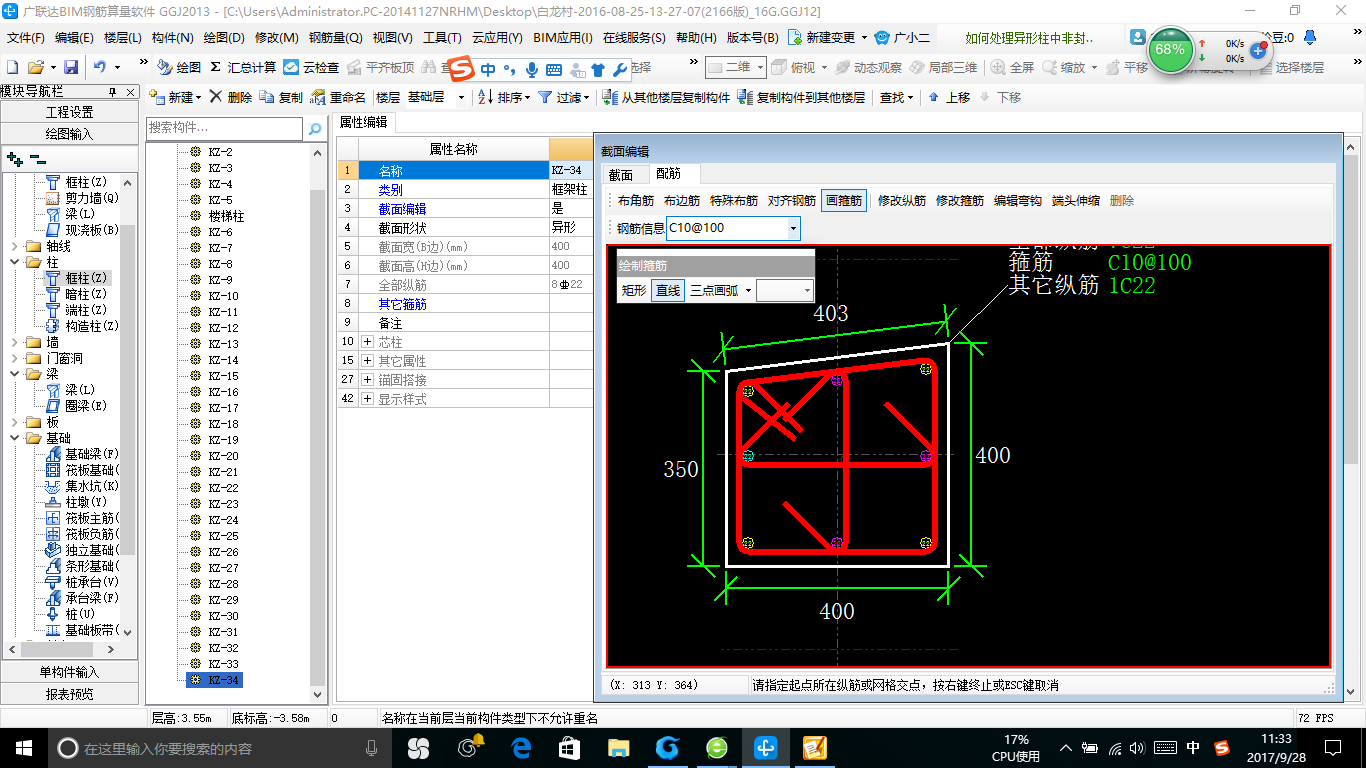This screenshot has width=1366, height=768.
Task: Create a new component with 新建
Action: click(175, 98)
